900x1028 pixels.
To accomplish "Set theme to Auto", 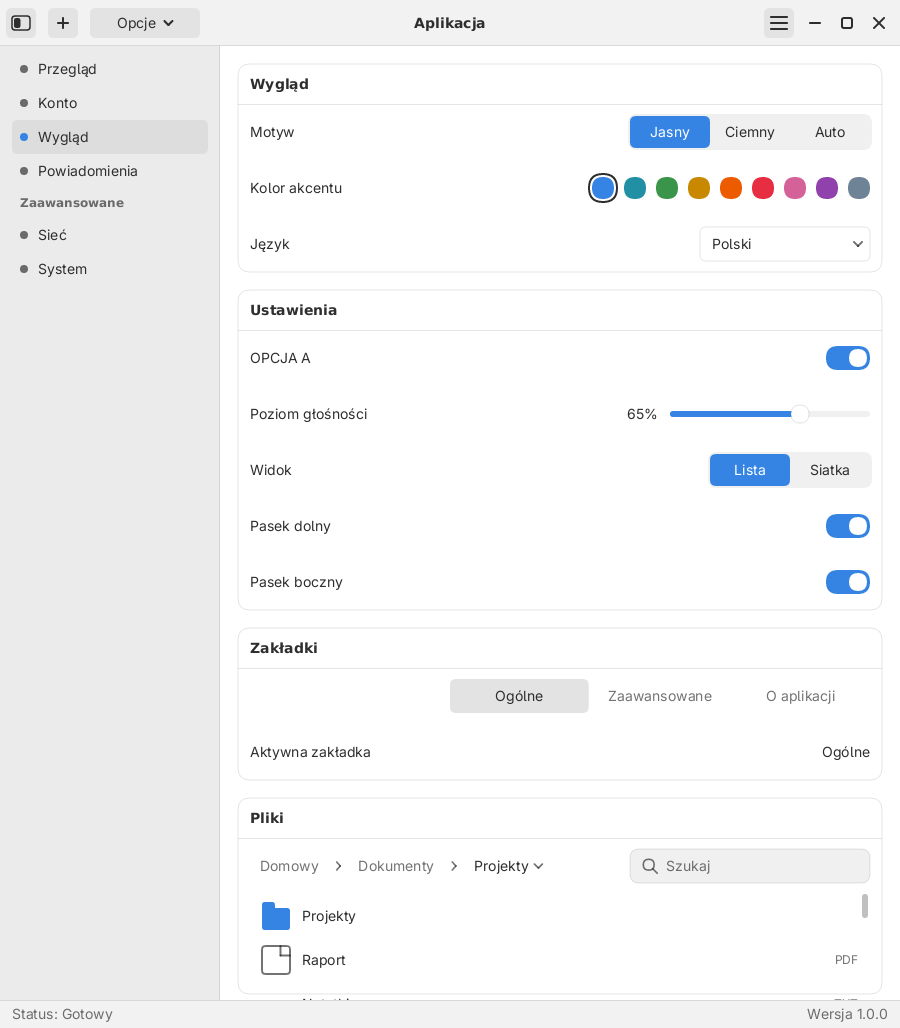I will [x=830, y=132].
